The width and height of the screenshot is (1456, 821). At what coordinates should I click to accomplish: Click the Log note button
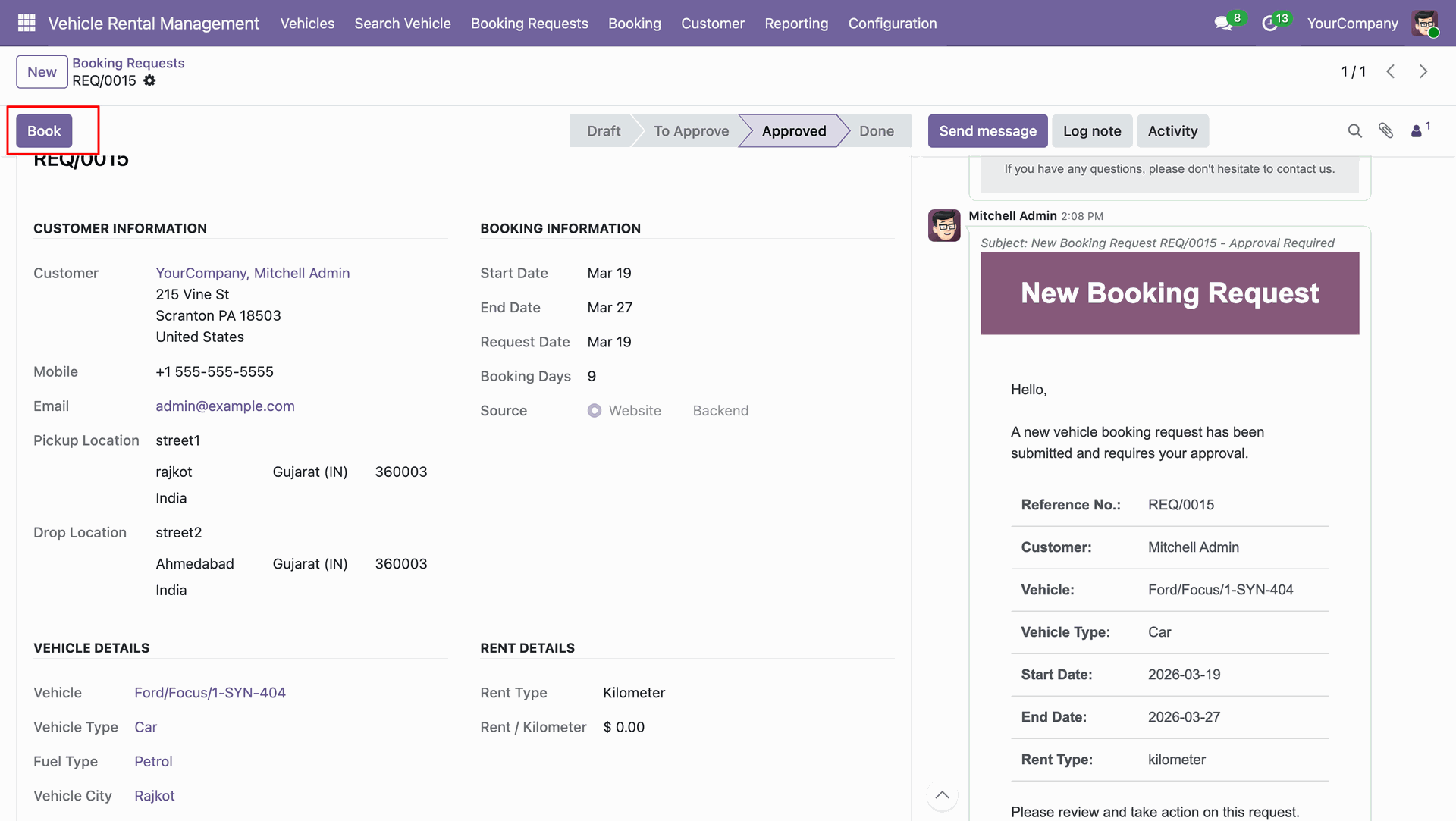pos(1092,131)
